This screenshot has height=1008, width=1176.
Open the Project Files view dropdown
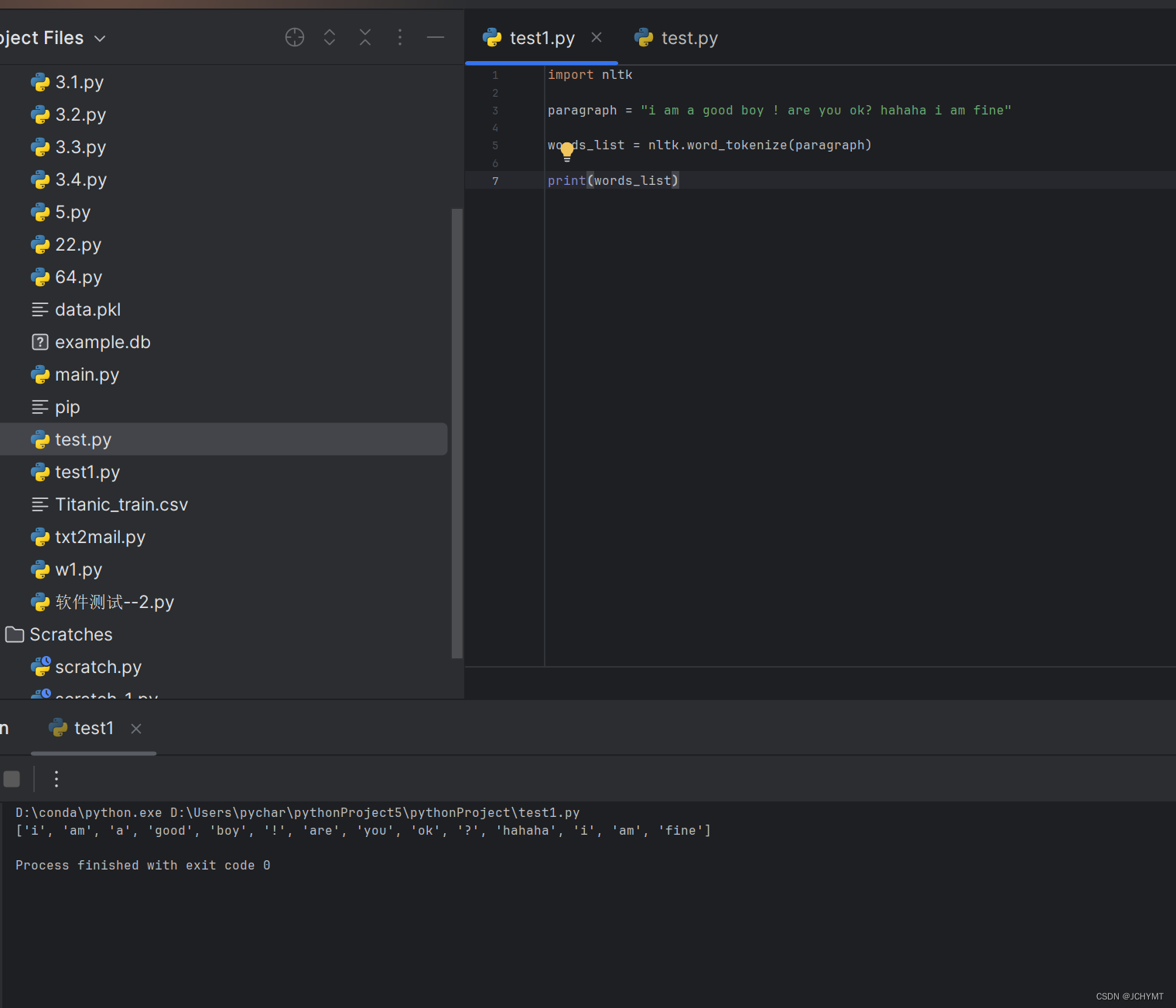pyautogui.click(x=99, y=37)
